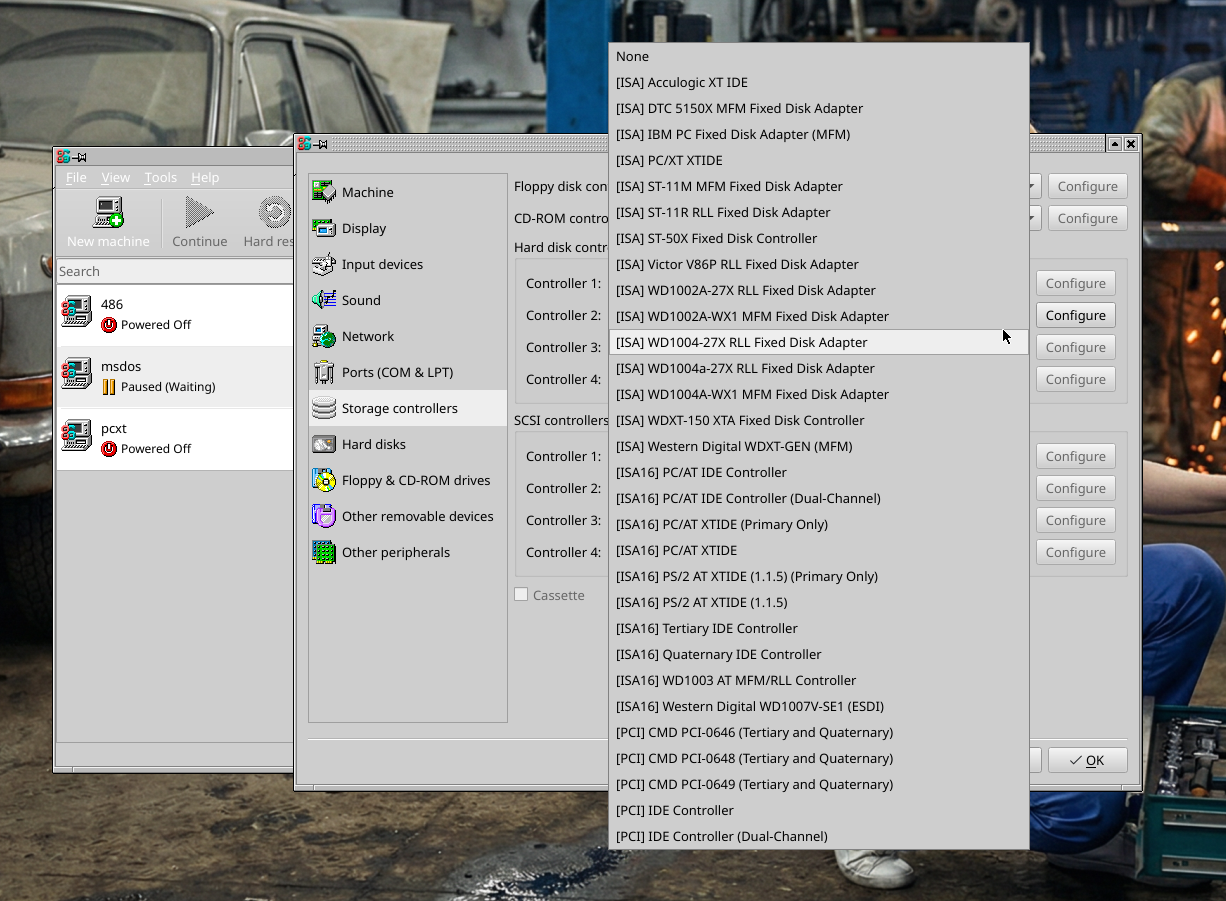Toggle the Cassette checkbox
This screenshot has height=901, width=1226.
521,594
